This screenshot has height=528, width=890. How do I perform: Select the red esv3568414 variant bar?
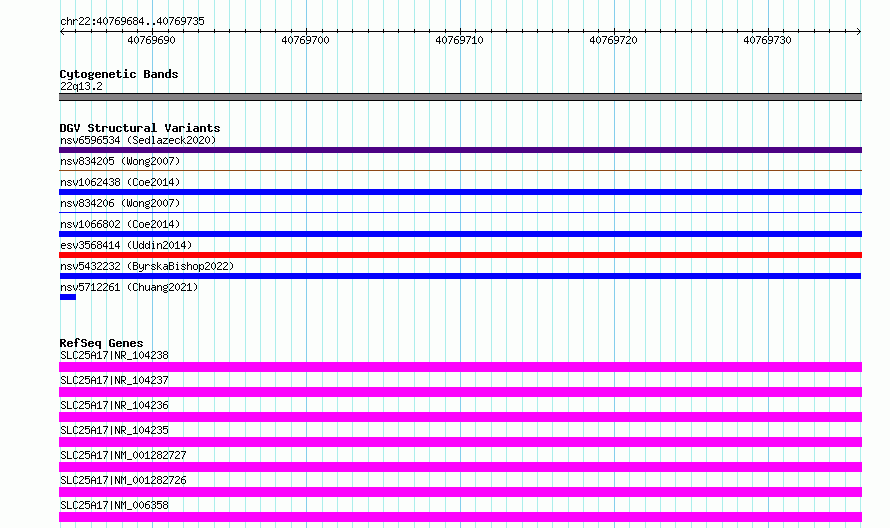[x=460, y=255]
